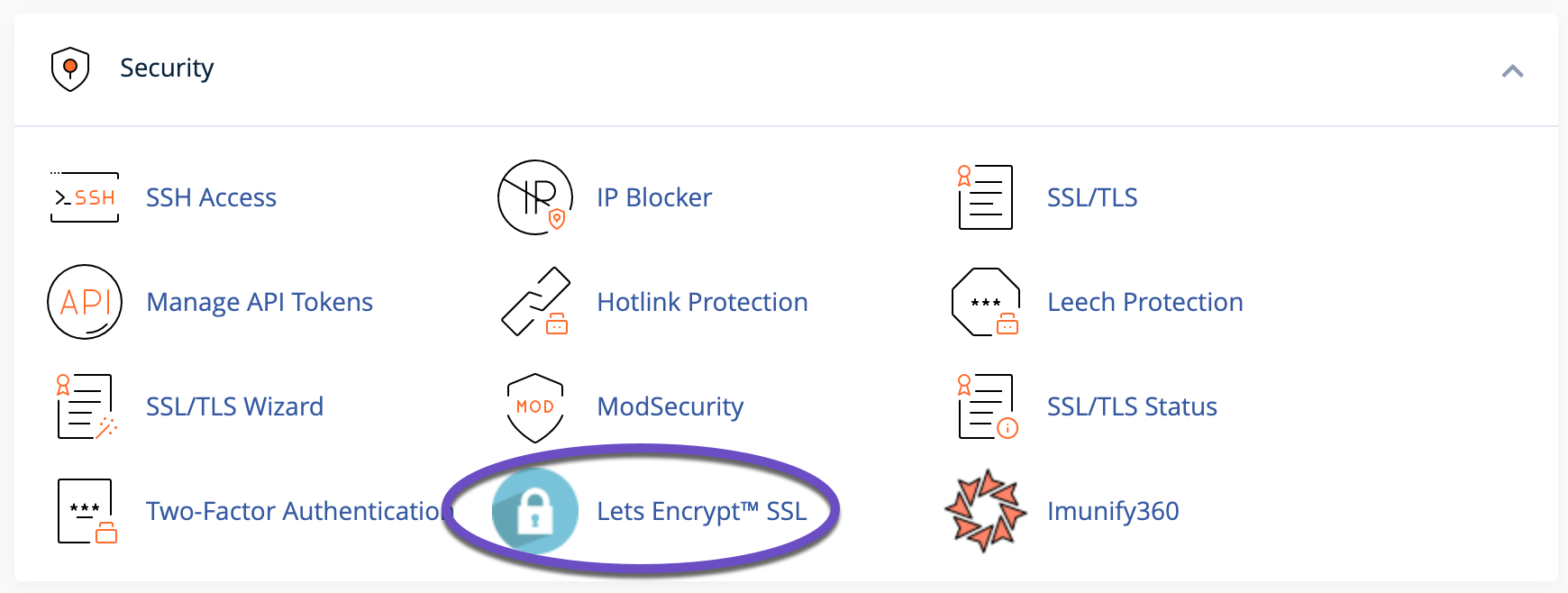Open ModSecurity using the MOD shield icon

click(x=534, y=407)
